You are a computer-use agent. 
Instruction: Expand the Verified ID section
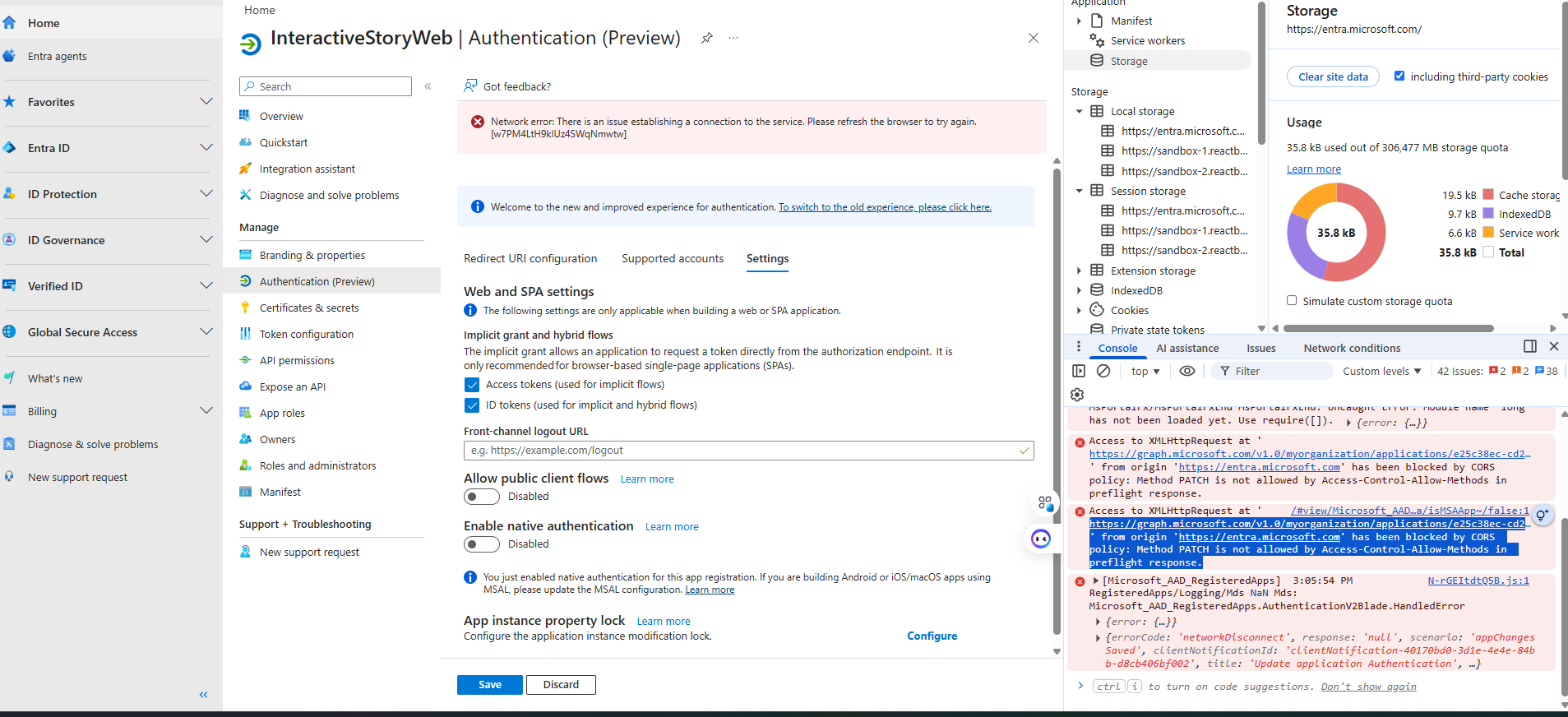pos(206,285)
